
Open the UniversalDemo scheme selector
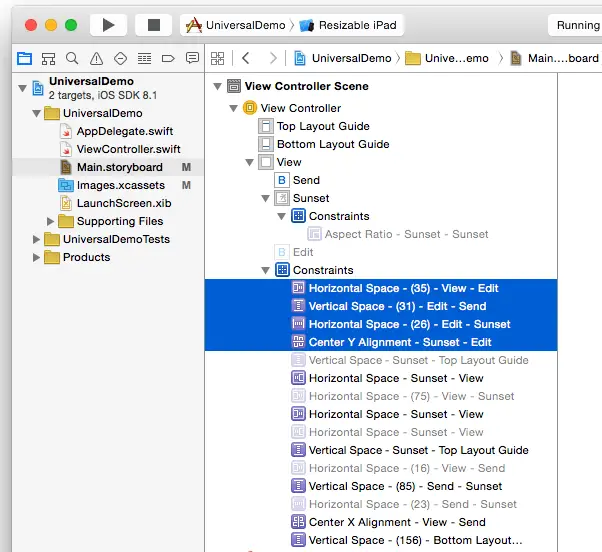pyautogui.click(x=236, y=25)
